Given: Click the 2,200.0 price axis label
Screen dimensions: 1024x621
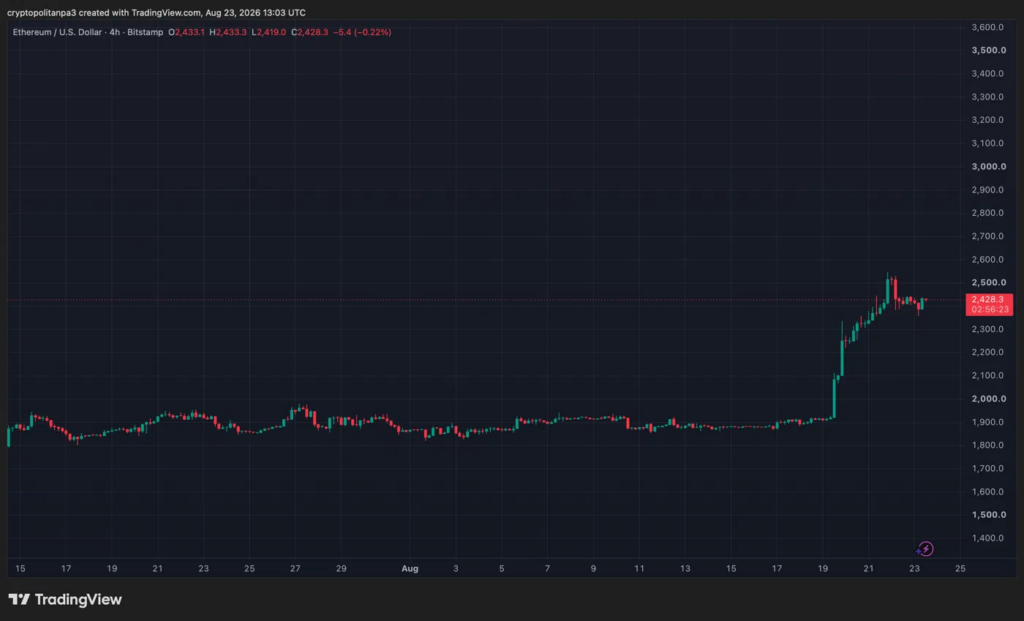Looking at the screenshot, I should coord(987,353).
